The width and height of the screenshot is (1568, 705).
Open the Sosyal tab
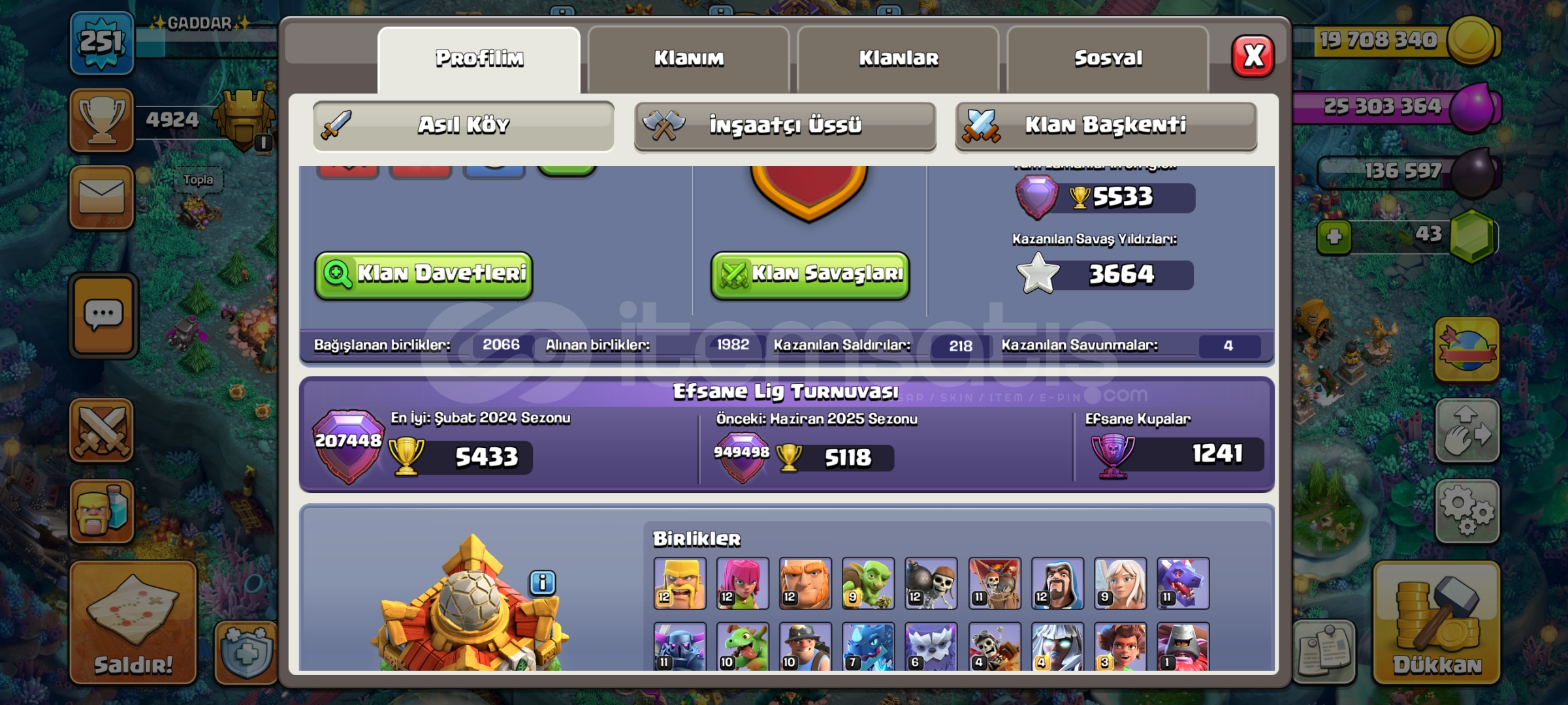click(x=1108, y=59)
